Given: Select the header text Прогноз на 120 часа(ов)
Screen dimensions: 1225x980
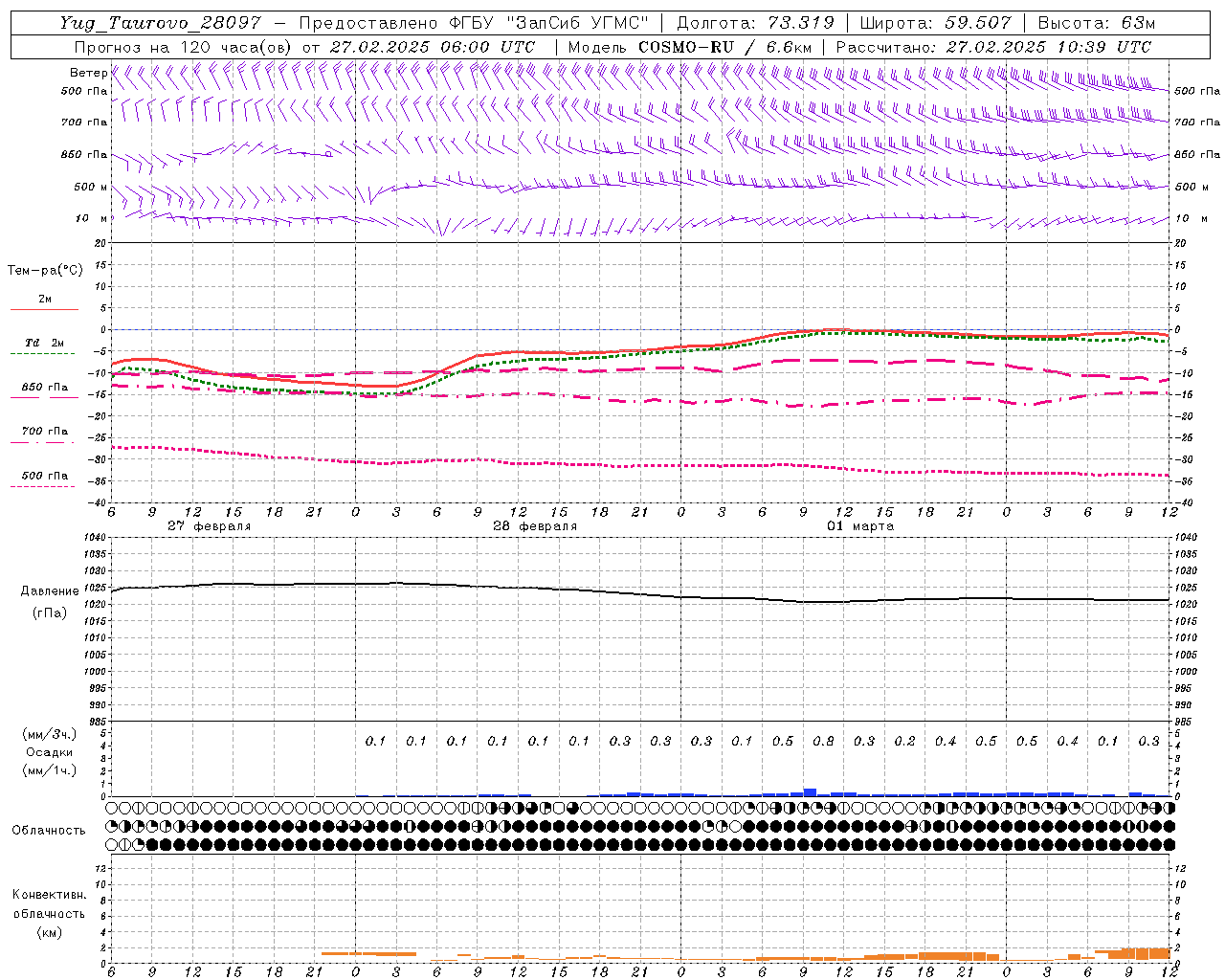Looking at the screenshot, I should coord(184,47).
